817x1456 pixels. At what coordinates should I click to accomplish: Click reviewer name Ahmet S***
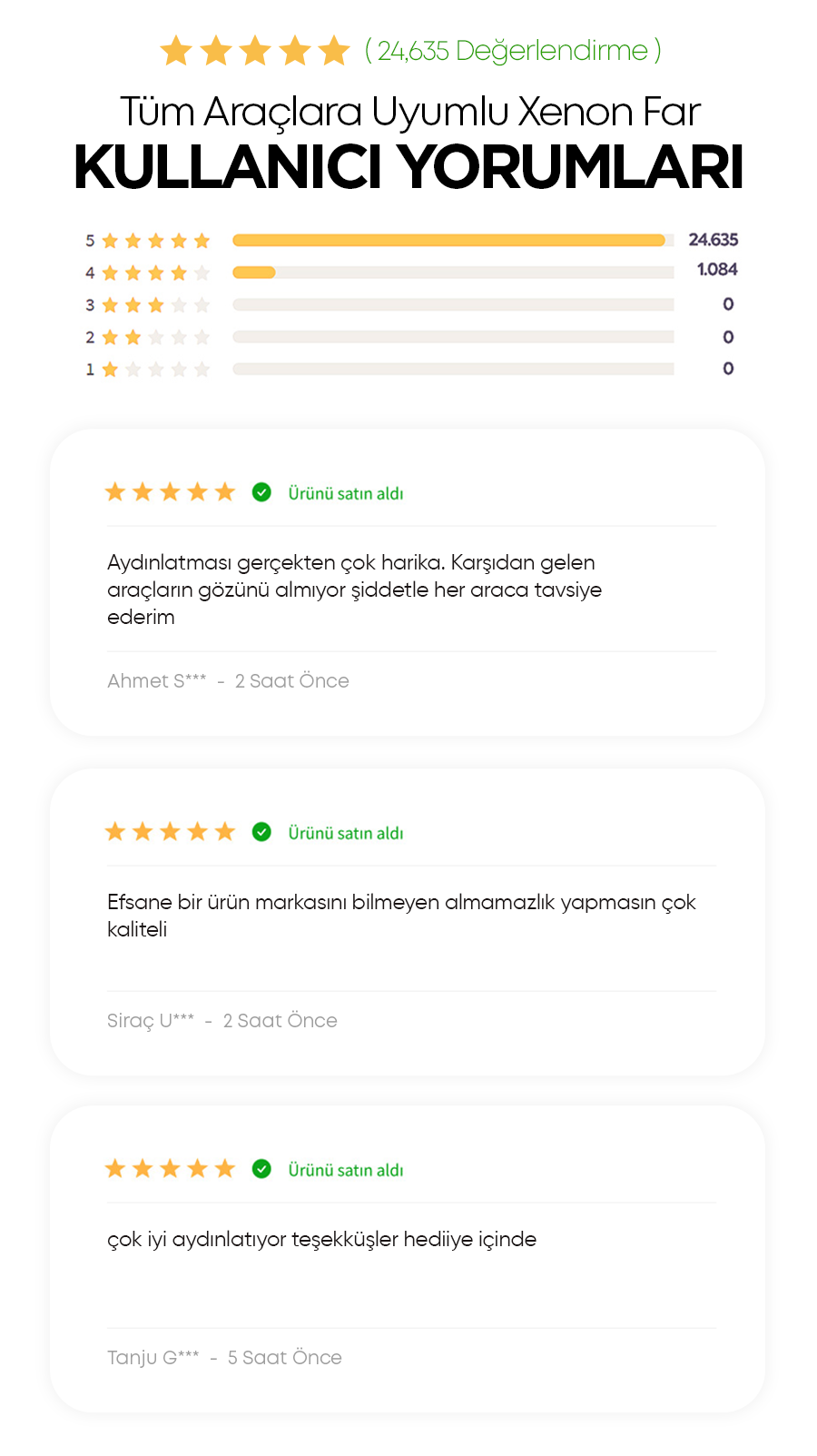coord(157,681)
